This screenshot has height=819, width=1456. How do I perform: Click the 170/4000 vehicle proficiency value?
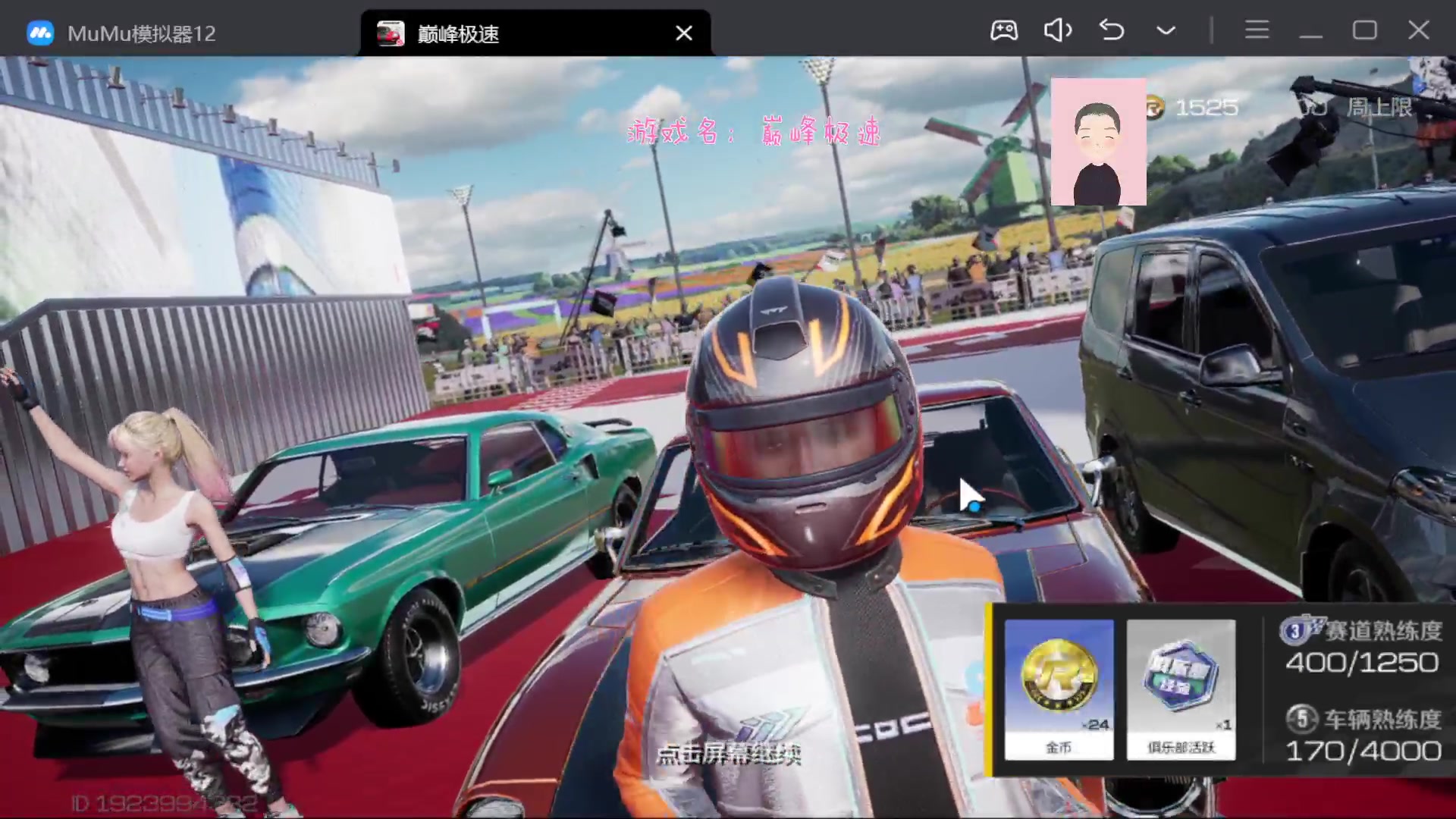point(1363,752)
